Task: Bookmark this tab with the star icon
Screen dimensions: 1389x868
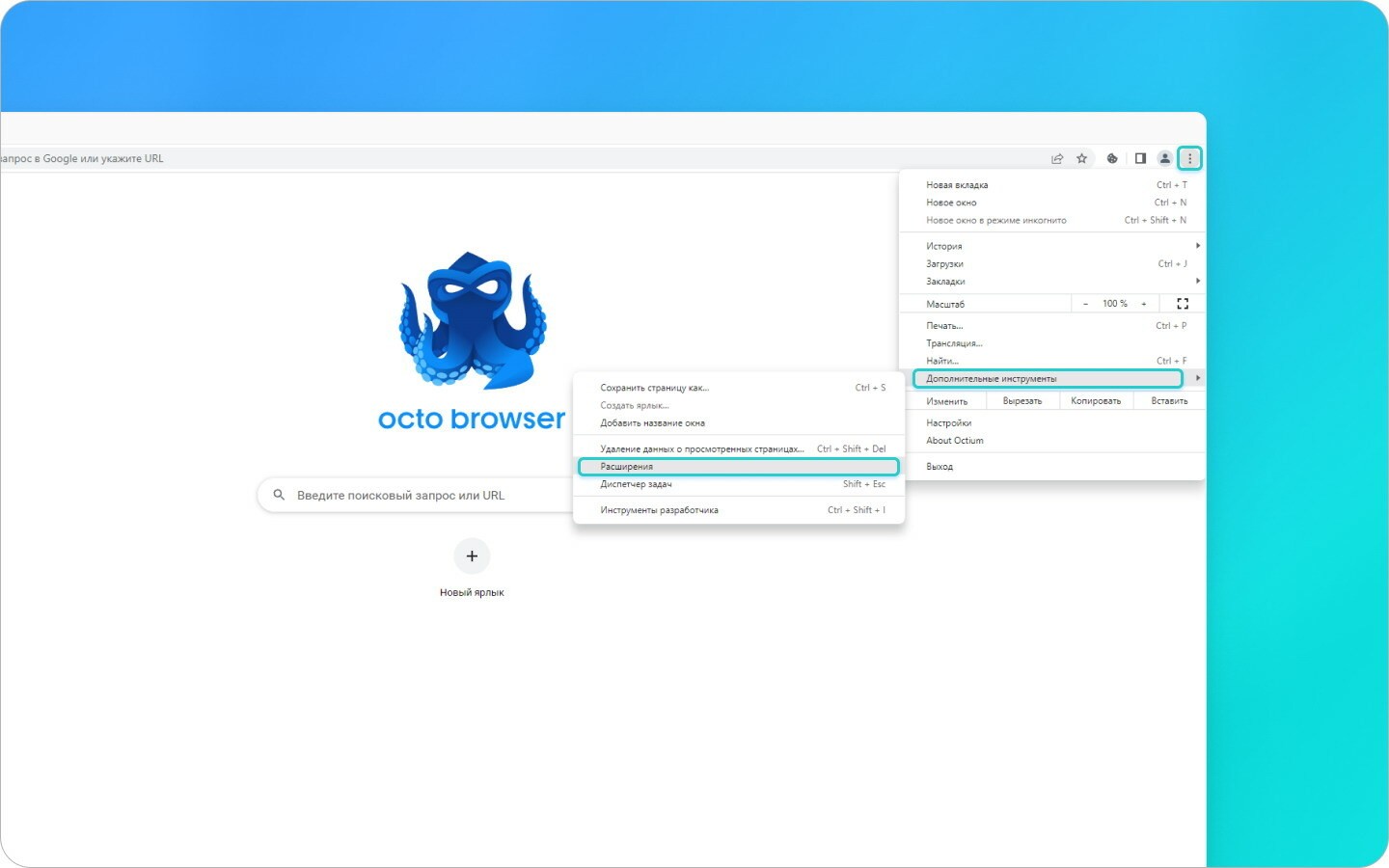Action: 1082,158
